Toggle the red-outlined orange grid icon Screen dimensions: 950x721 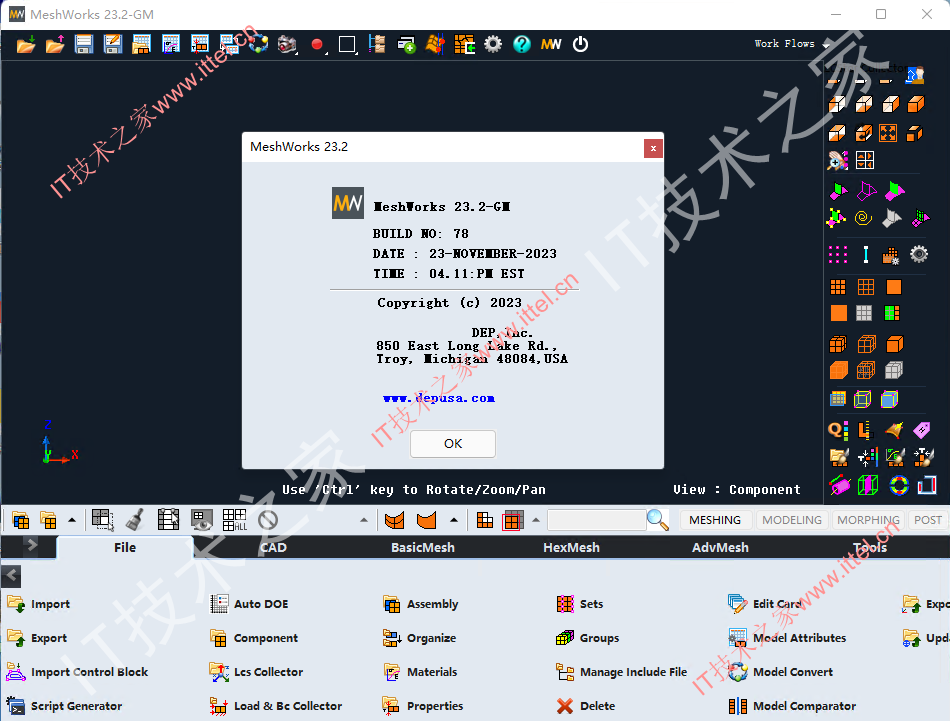pyautogui.click(x=513, y=520)
